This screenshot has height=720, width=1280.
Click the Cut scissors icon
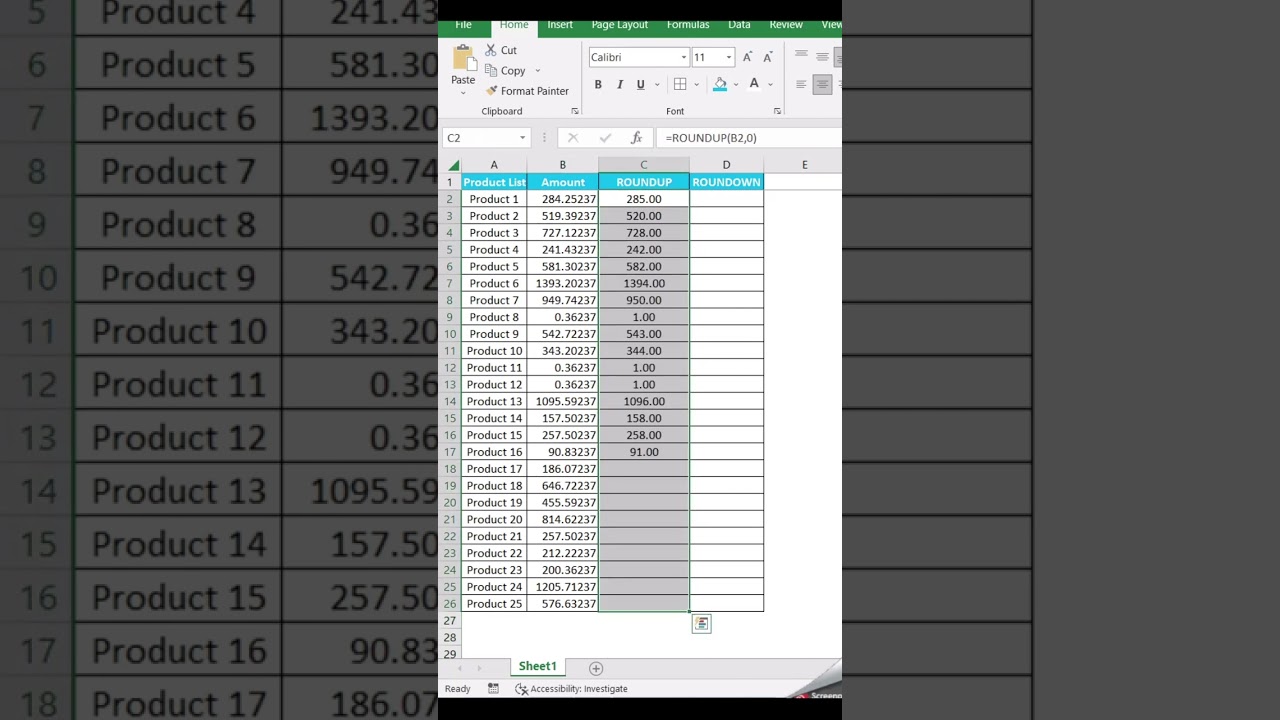coord(491,50)
